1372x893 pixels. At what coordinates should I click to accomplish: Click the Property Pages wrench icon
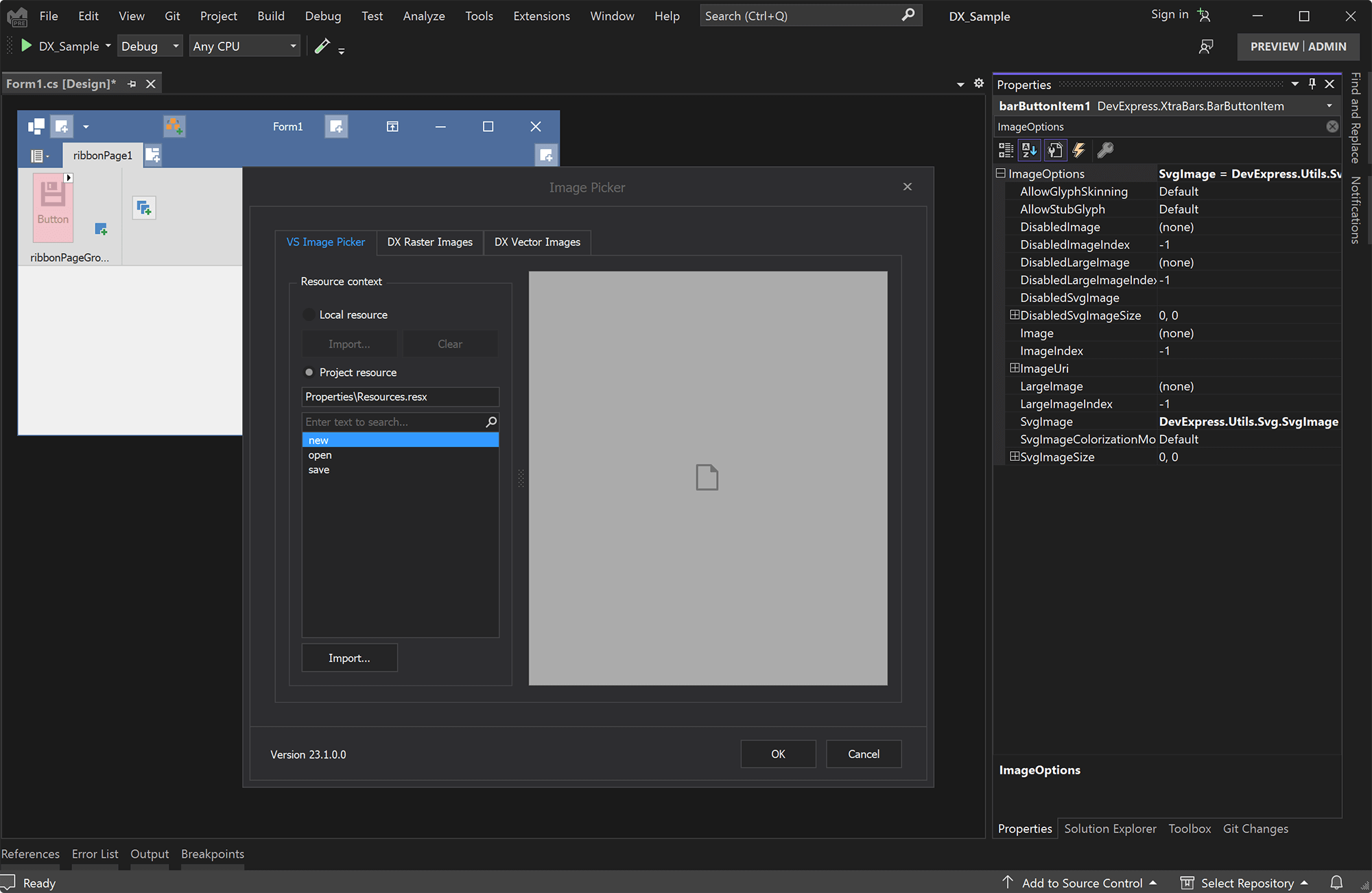click(x=1105, y=150)
